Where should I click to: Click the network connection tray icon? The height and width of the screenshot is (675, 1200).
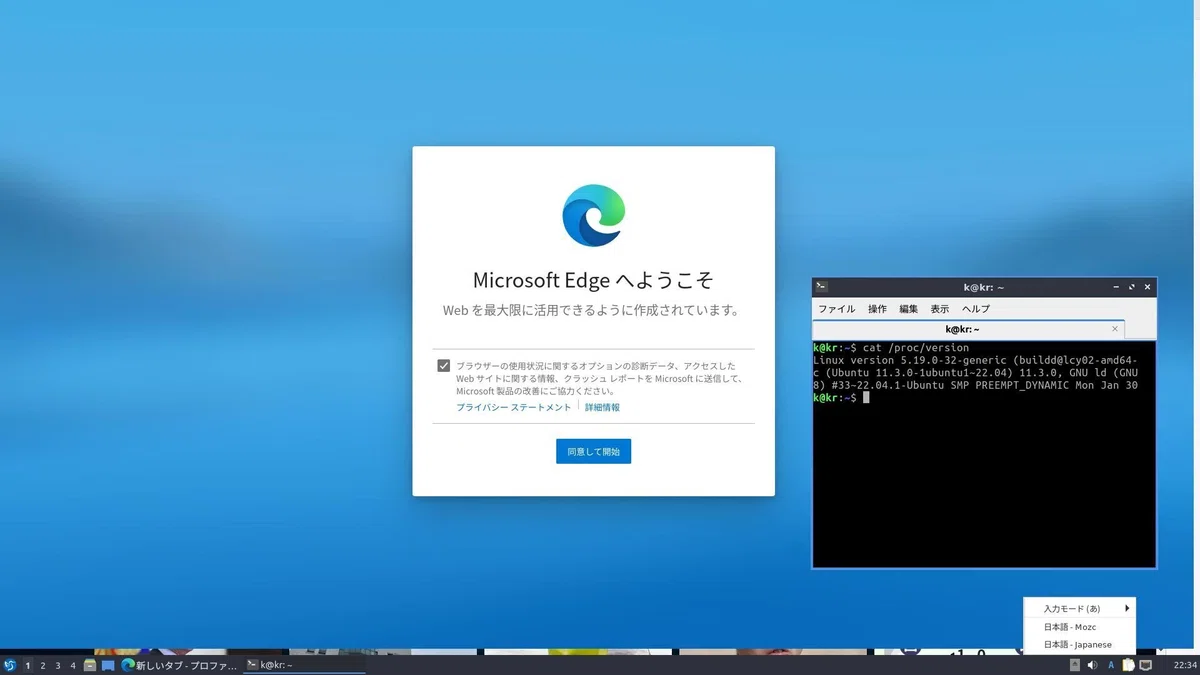[1145, 665]
